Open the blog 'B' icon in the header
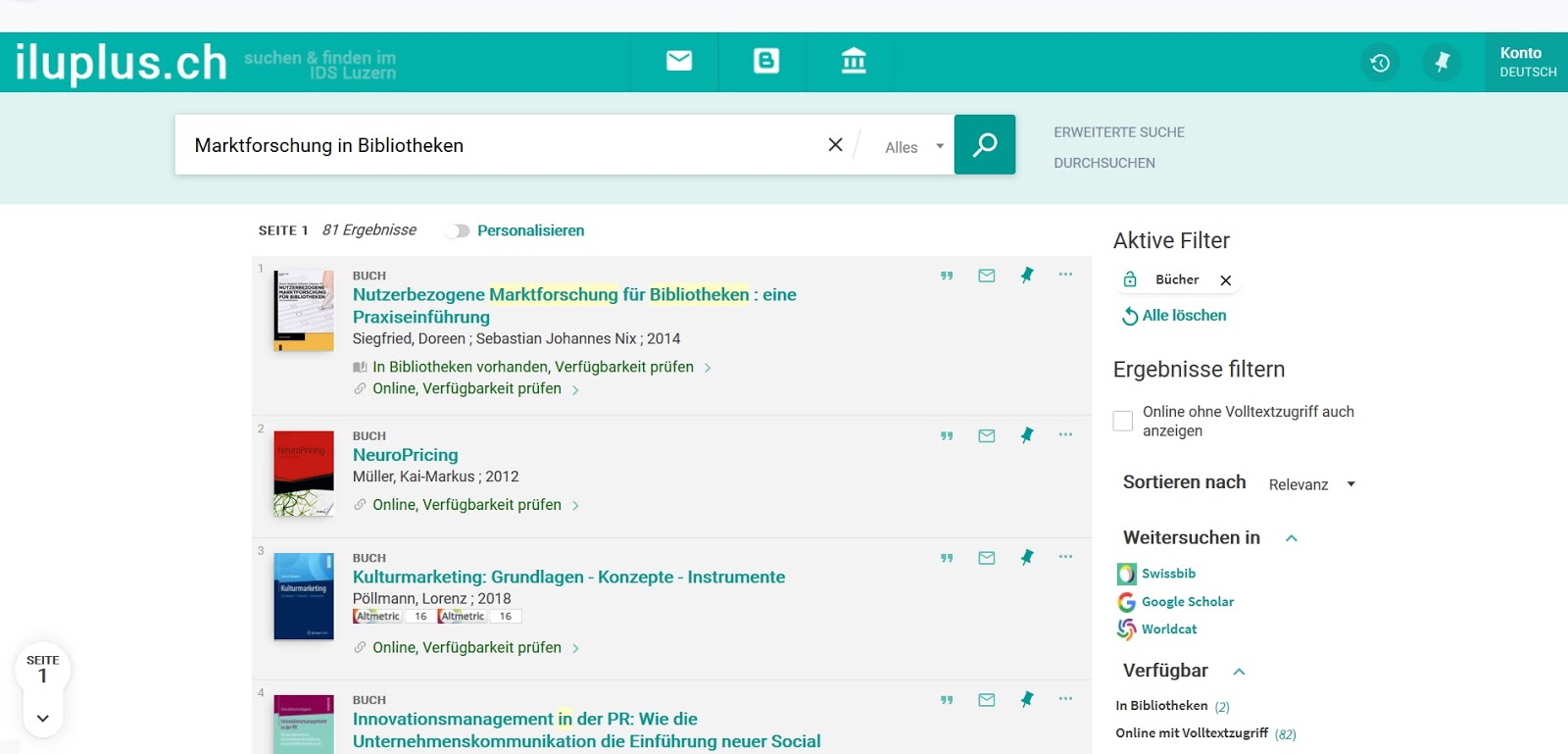 tap(766, 61)
